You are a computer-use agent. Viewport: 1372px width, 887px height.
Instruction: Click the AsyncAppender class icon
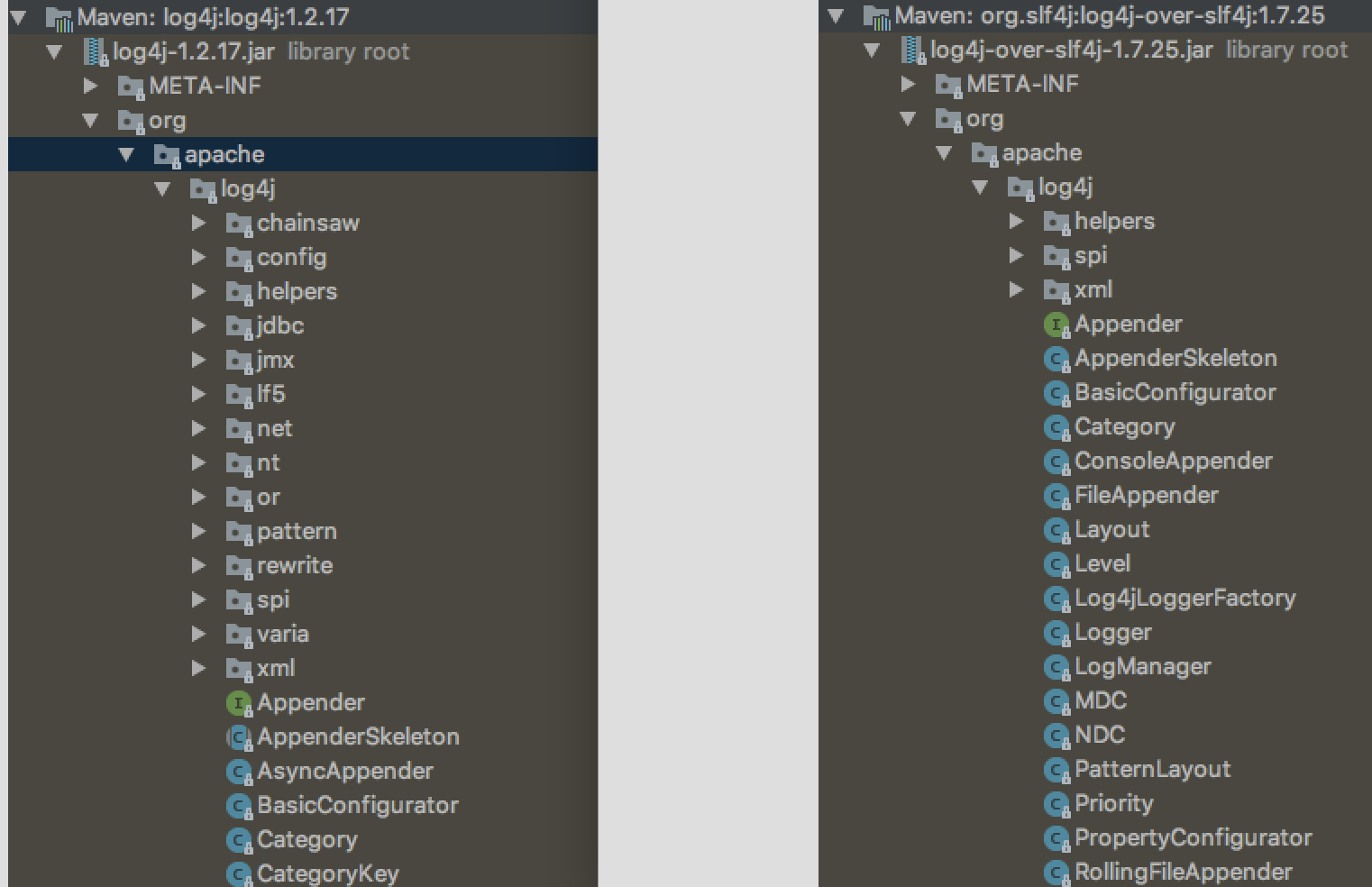[239, 772]
